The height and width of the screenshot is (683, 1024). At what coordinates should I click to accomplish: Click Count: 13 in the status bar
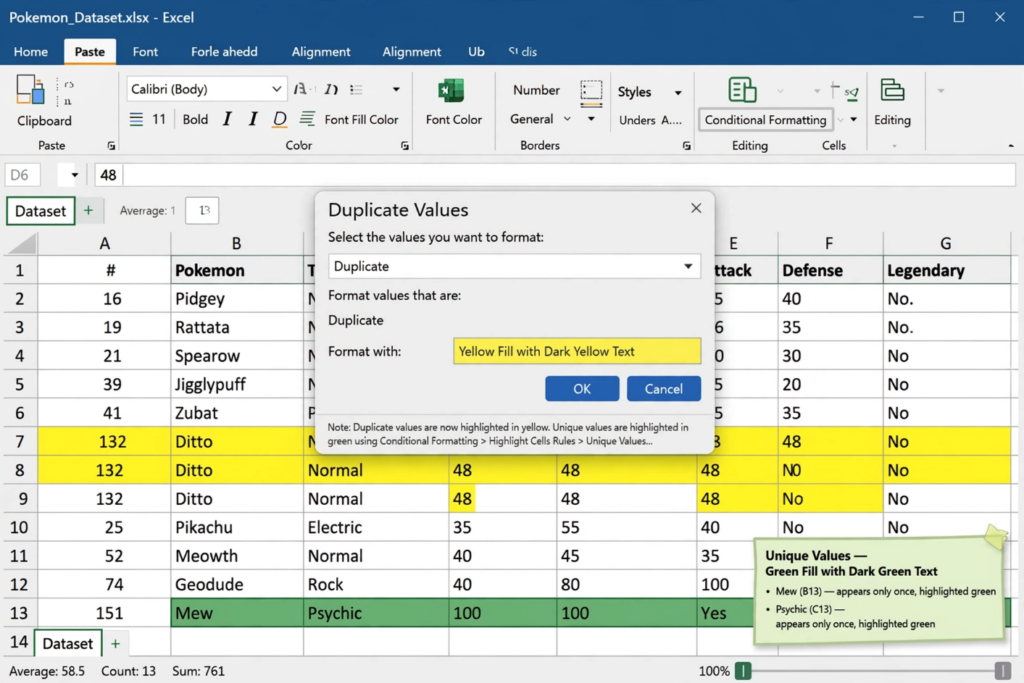[x=128, y=671]
